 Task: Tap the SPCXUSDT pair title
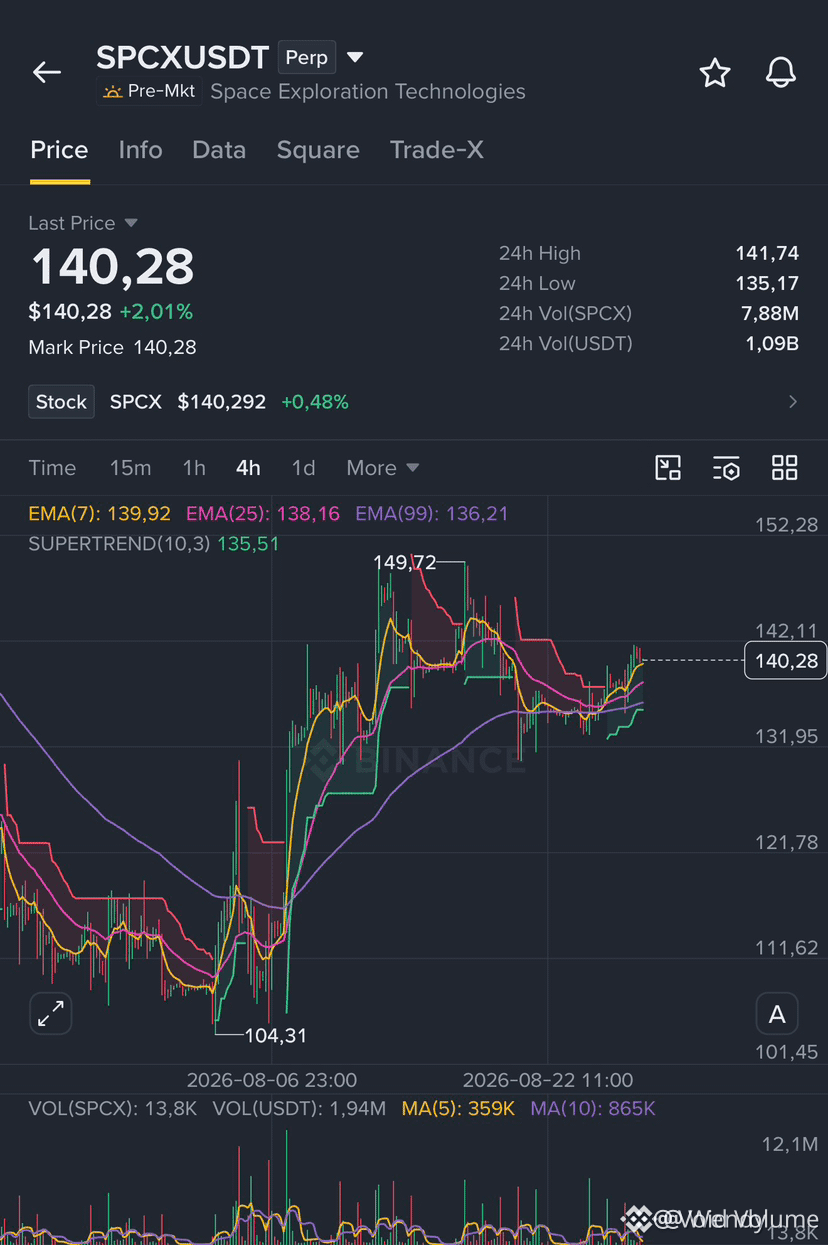(x=183, y=57)
